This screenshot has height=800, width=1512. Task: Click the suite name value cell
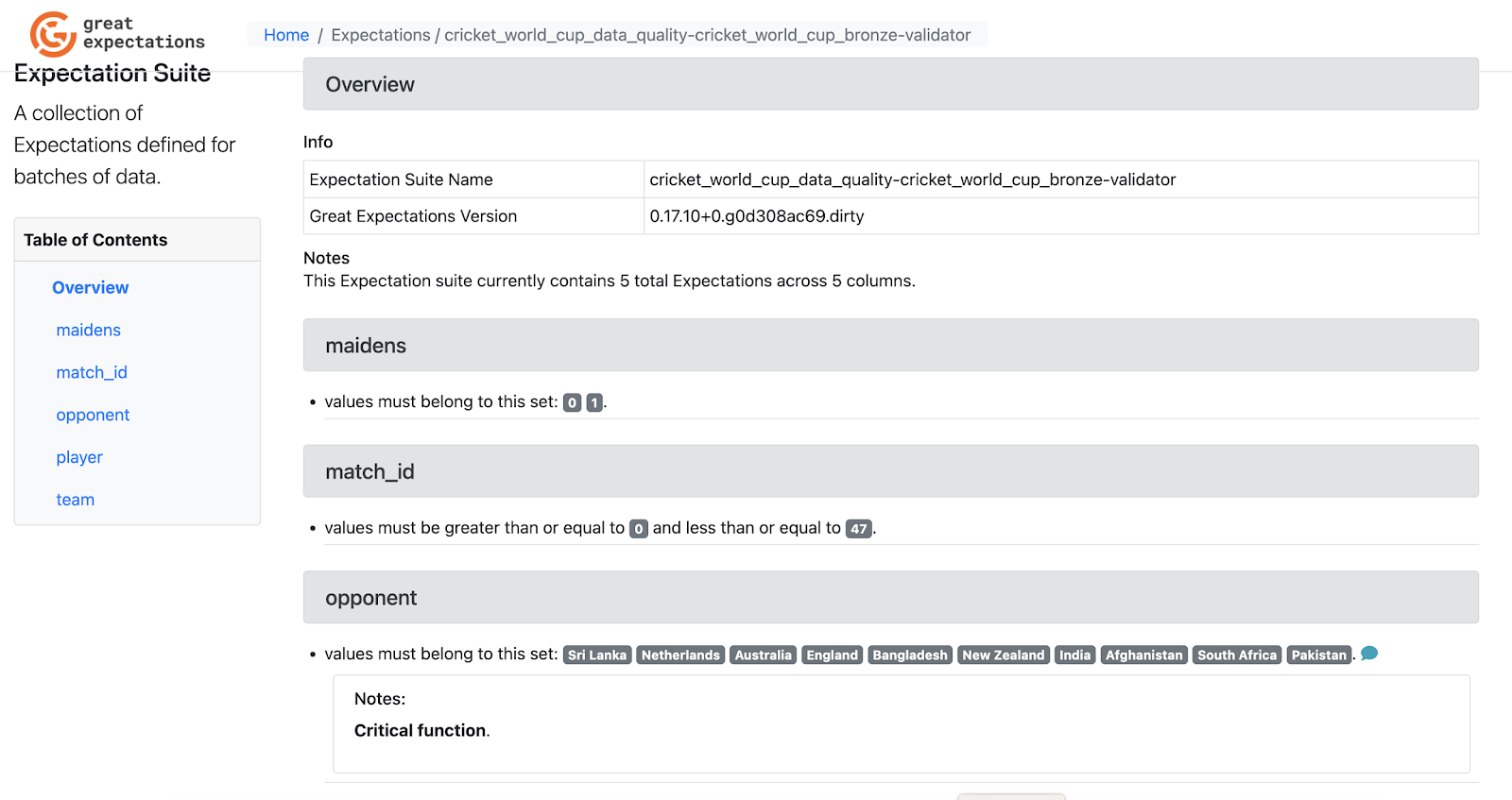click(x=1061, y=179)
